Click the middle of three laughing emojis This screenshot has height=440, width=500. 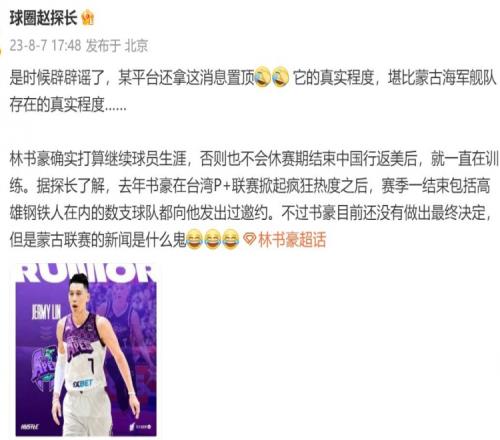click(213, 239)
